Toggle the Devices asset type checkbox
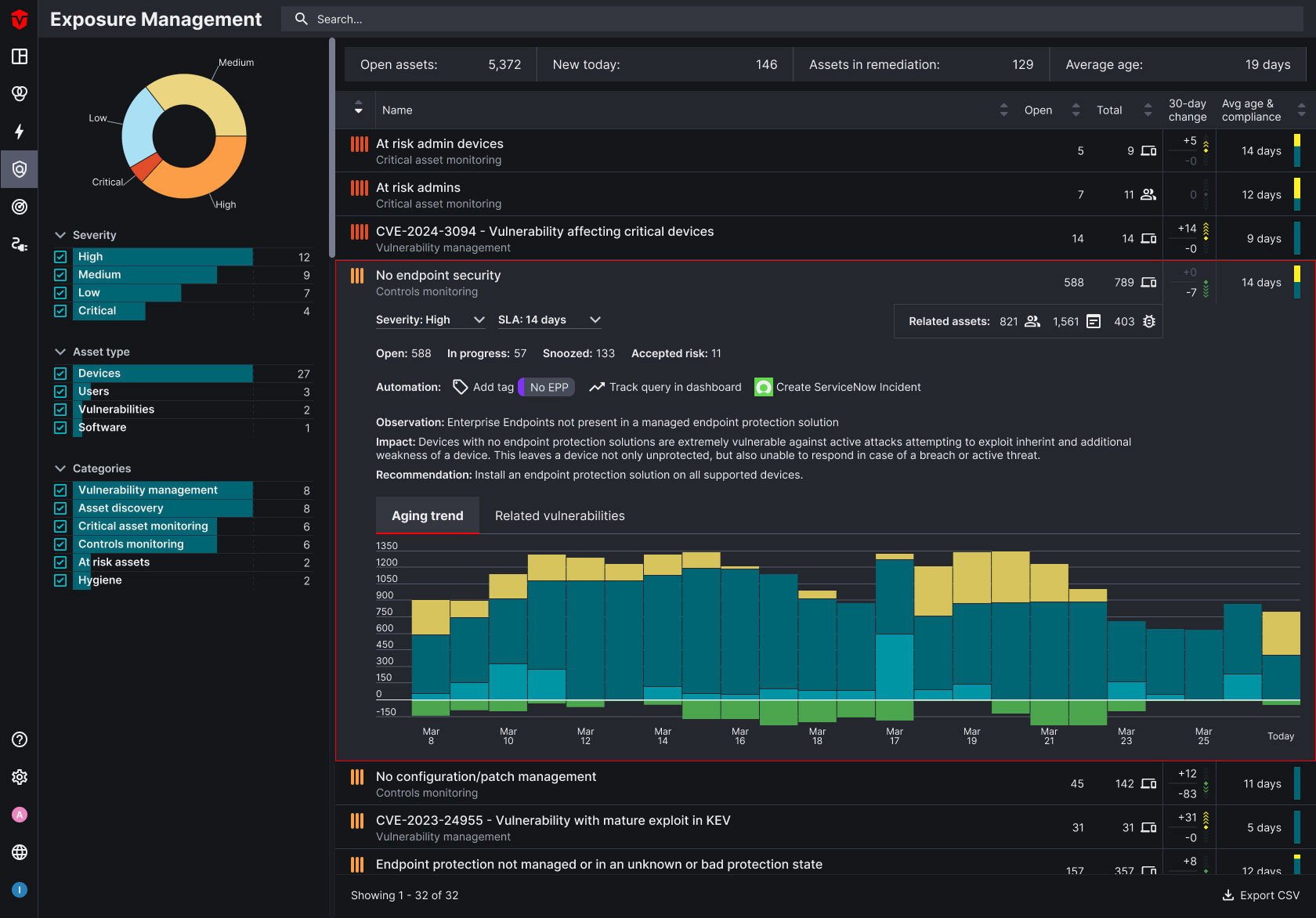Screen dimensions: 1316x918 click(60, 374)
